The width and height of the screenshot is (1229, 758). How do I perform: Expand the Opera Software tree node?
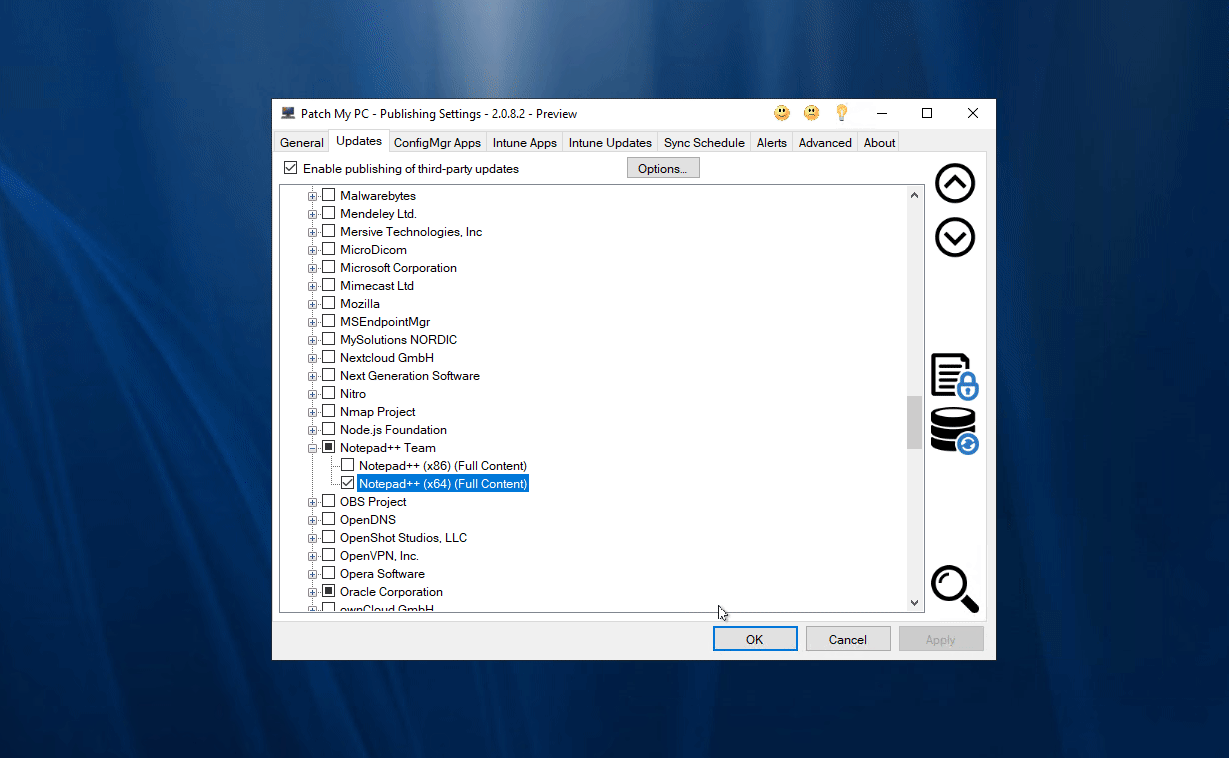[x=313, y=574]
